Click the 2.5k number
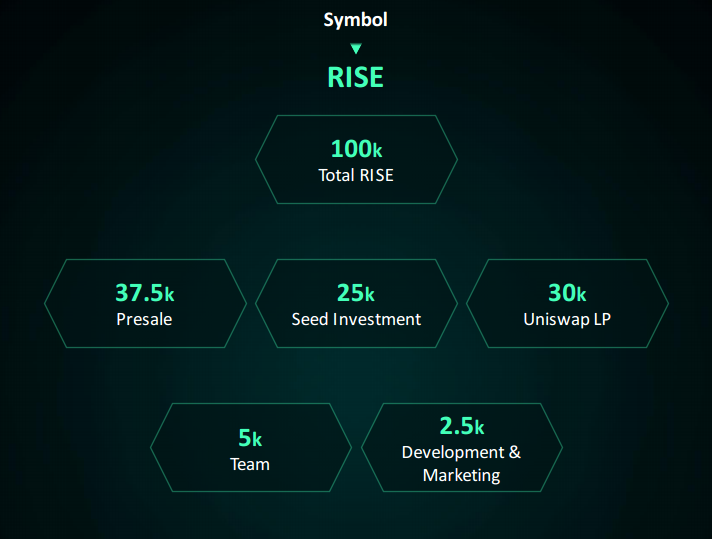Image resolution: width=712 pixels, height=539 pixels. coord(462,426)
